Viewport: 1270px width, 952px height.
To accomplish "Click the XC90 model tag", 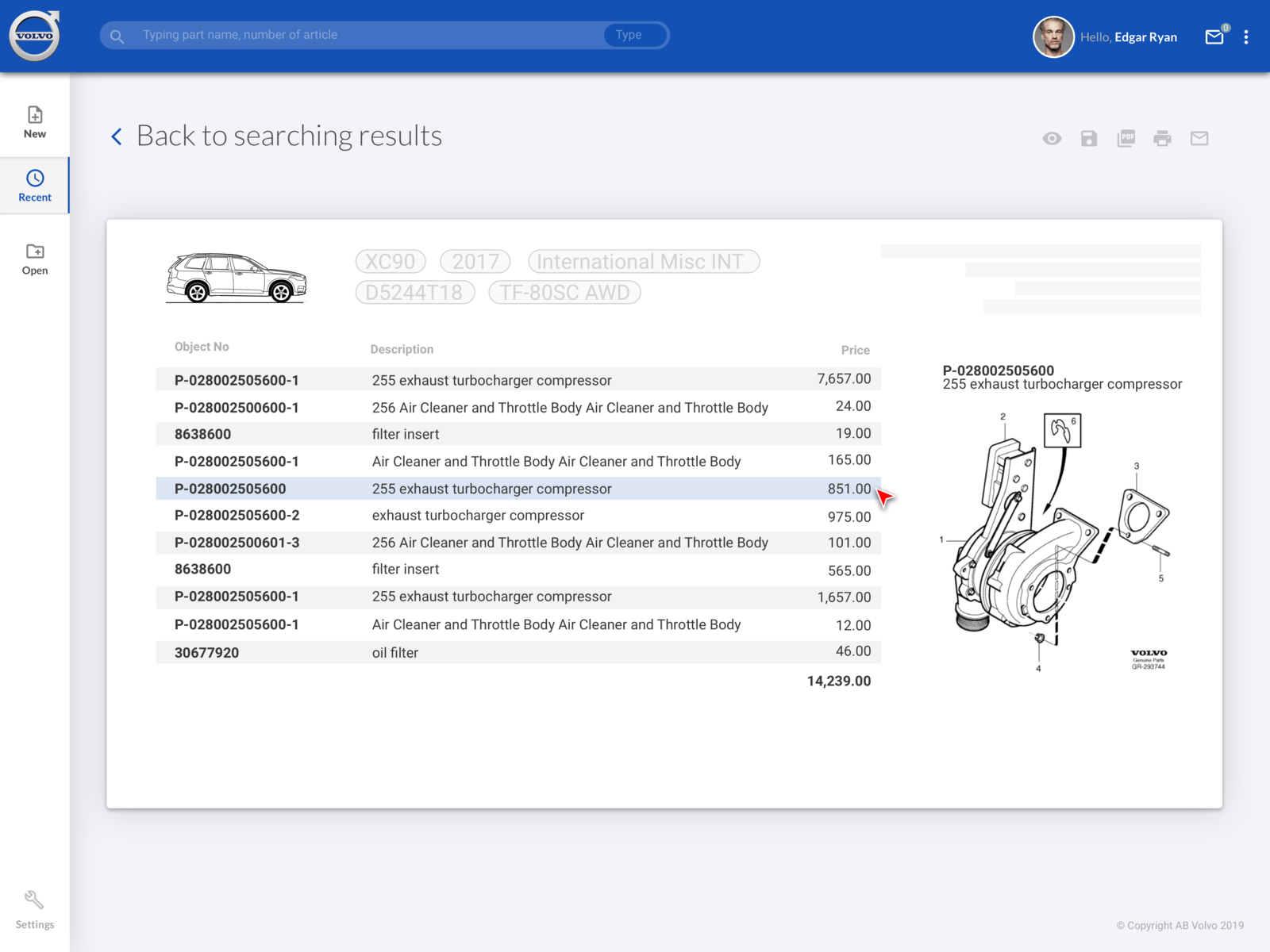I will click(391, 261).
